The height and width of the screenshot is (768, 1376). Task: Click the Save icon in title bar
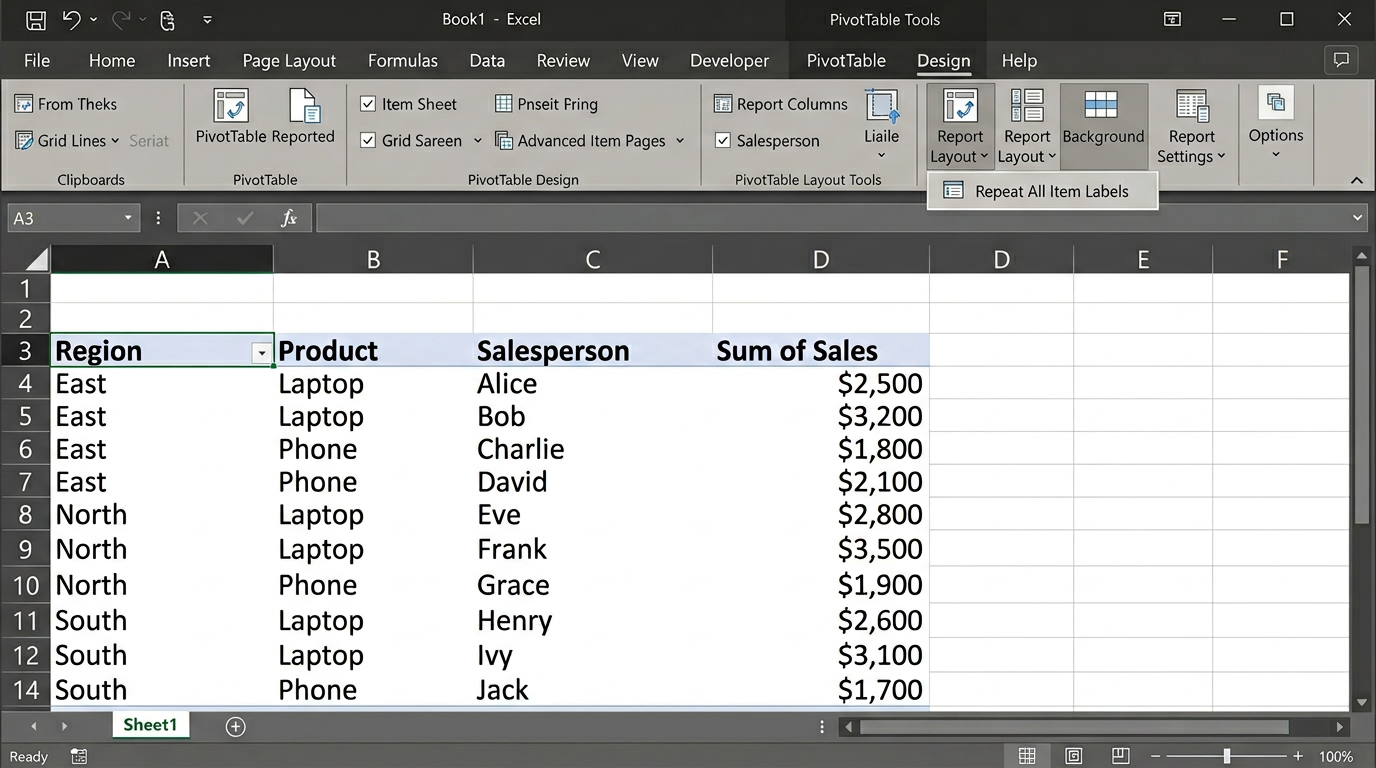[35, 20]
